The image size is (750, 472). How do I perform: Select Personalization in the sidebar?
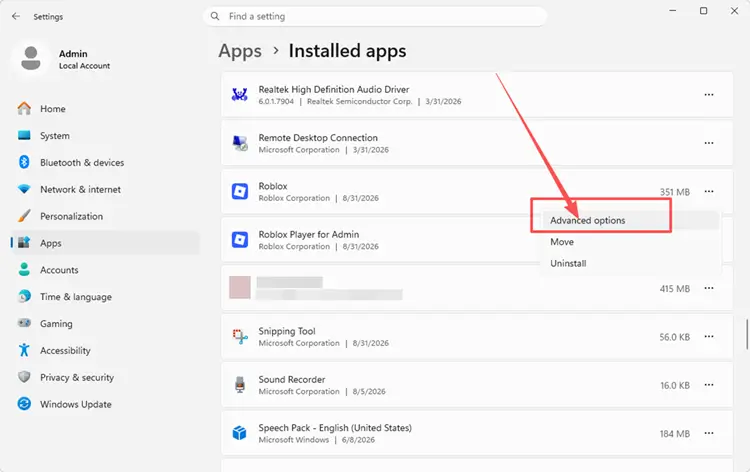click(x=104, y=216)
